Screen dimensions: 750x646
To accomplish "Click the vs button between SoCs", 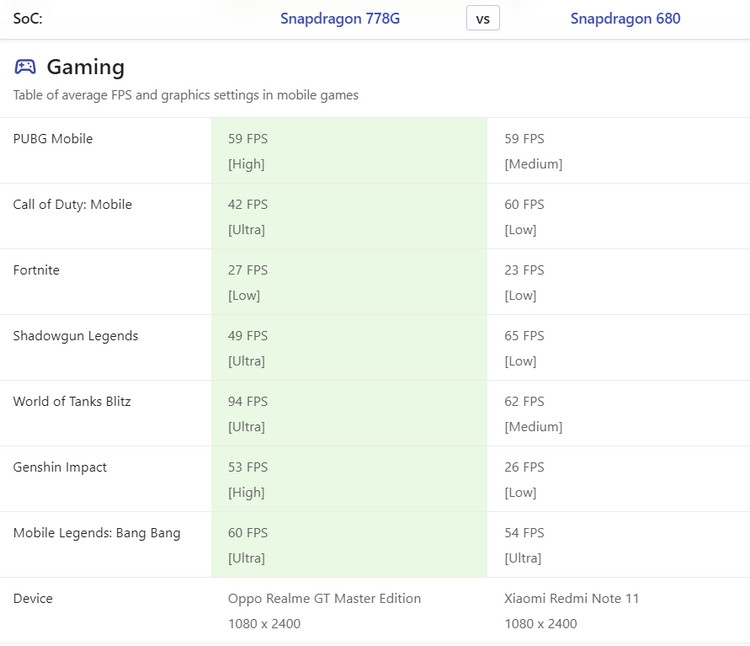I will pos(483,18).
